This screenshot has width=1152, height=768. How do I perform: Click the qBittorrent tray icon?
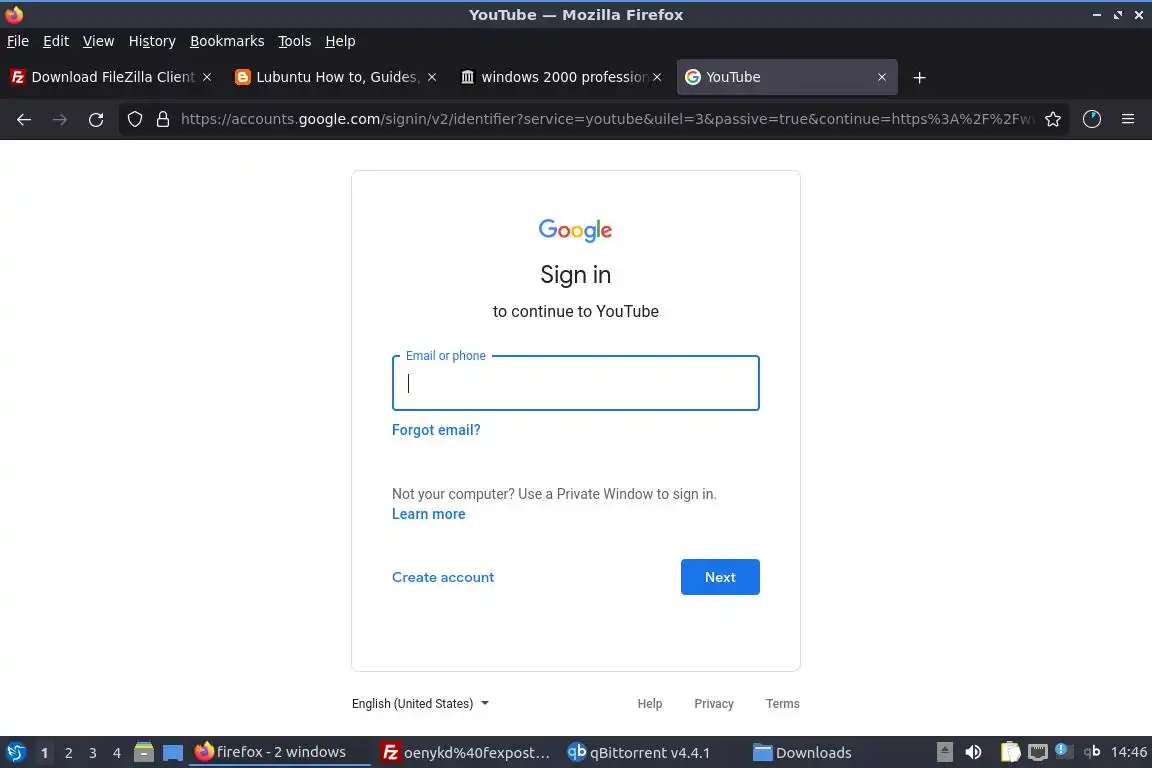(1092, 751)
